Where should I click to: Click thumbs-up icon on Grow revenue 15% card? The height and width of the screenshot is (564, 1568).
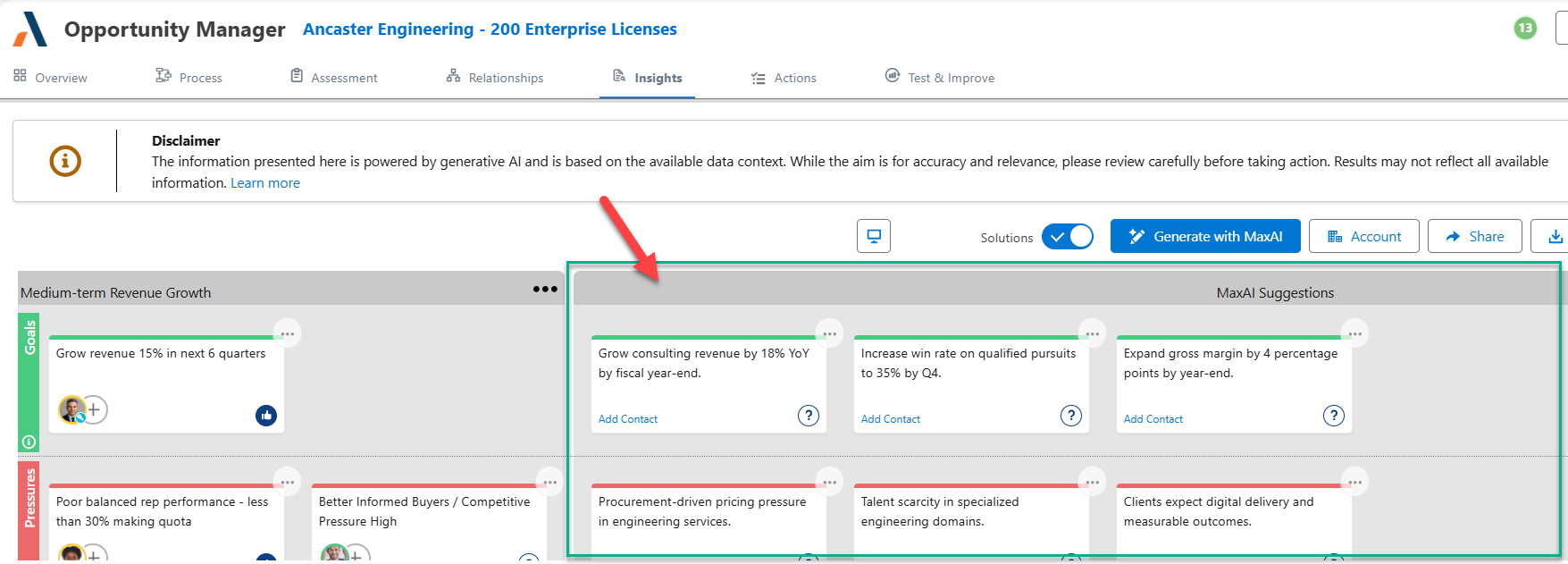[x=266, y=416]
